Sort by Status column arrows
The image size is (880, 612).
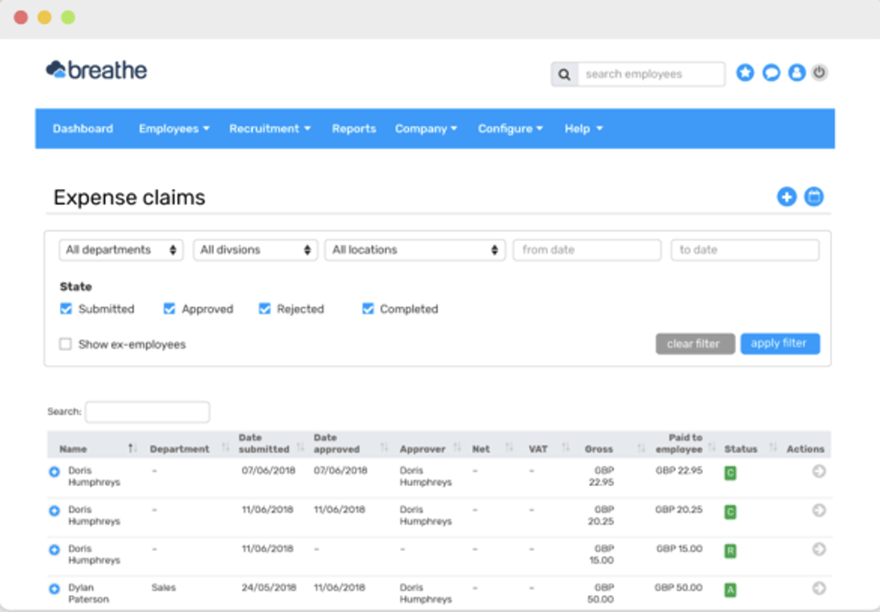click(x=773, y=447)
